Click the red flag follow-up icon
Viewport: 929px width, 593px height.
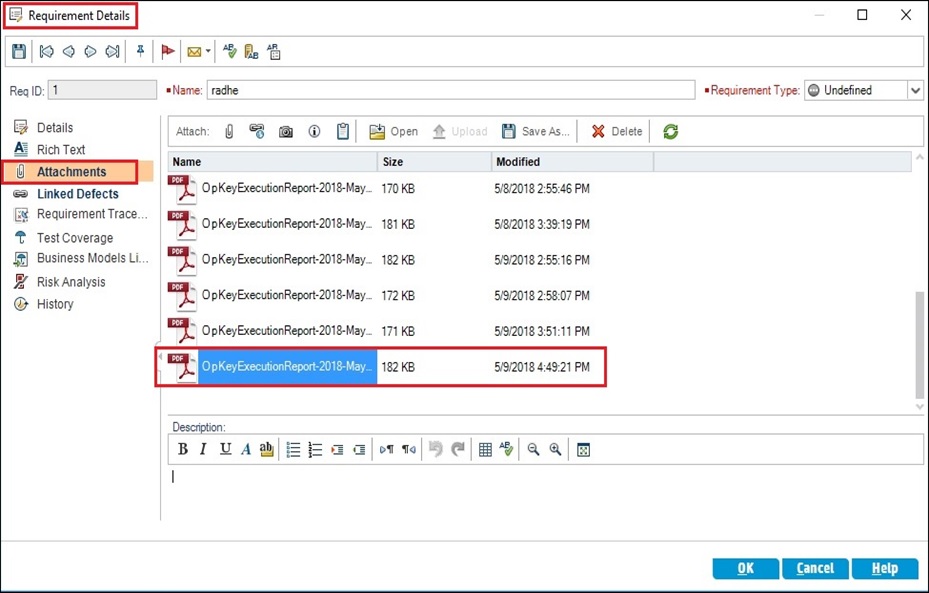click(x=168, y=52)
